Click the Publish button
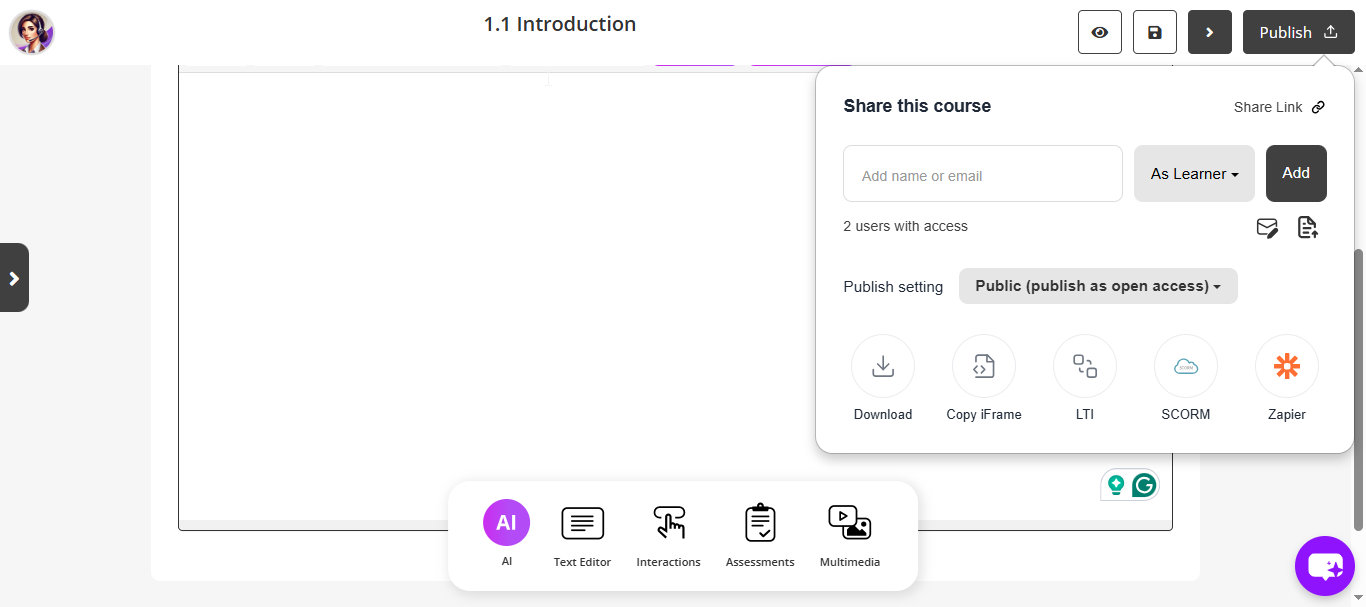1366x607 pixels. (x=1298, y=32)
